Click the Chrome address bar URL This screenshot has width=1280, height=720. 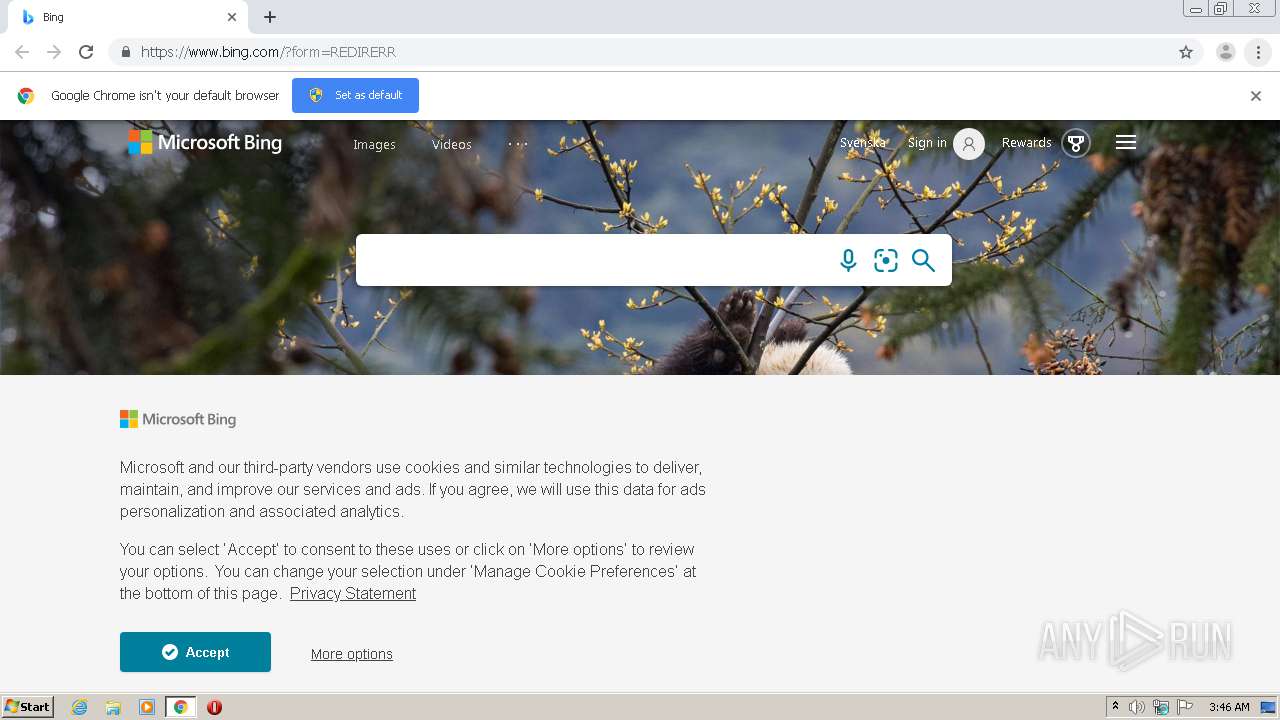tap(268, 52)
